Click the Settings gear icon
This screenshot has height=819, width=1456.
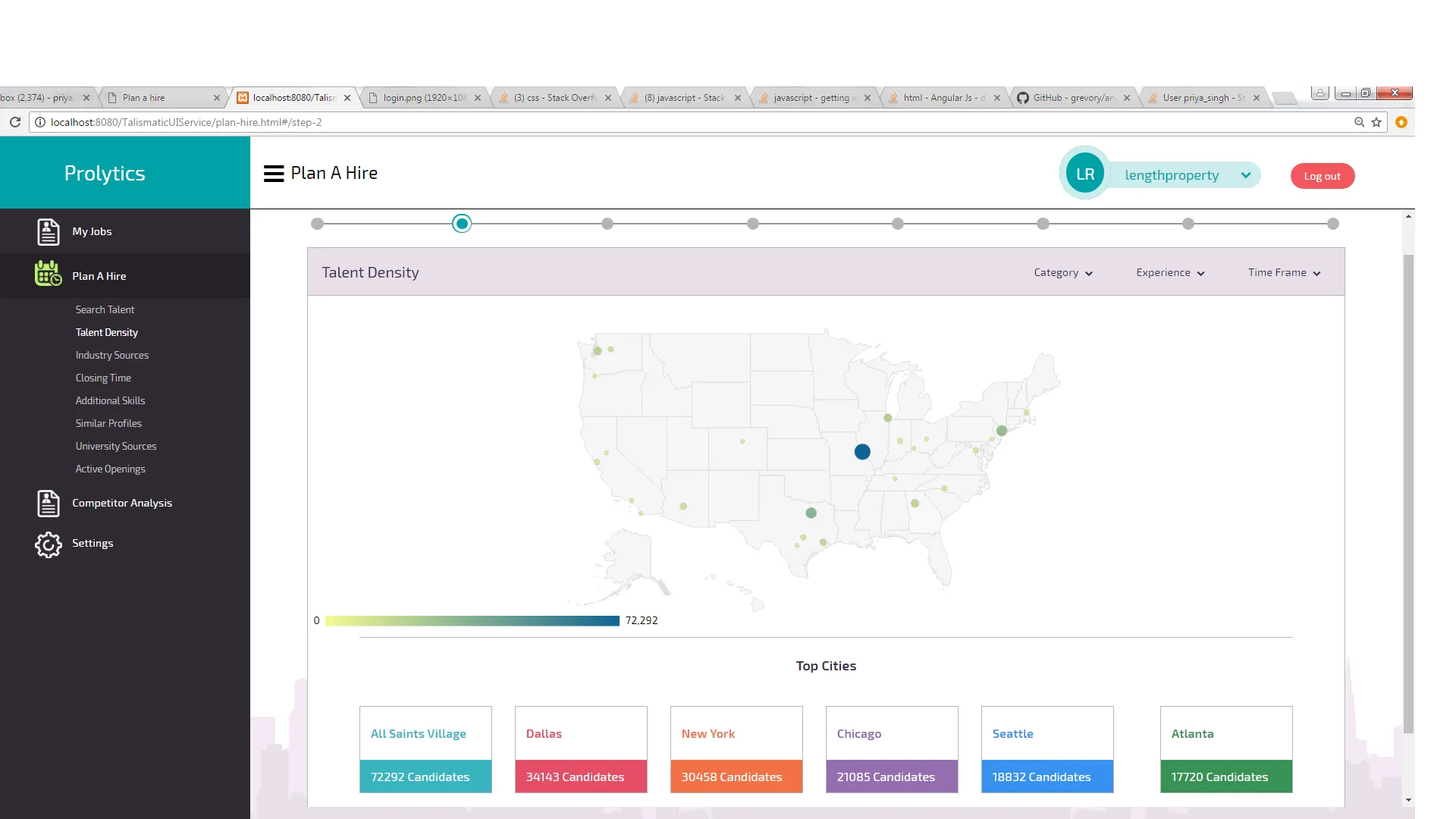click(49, 544)
